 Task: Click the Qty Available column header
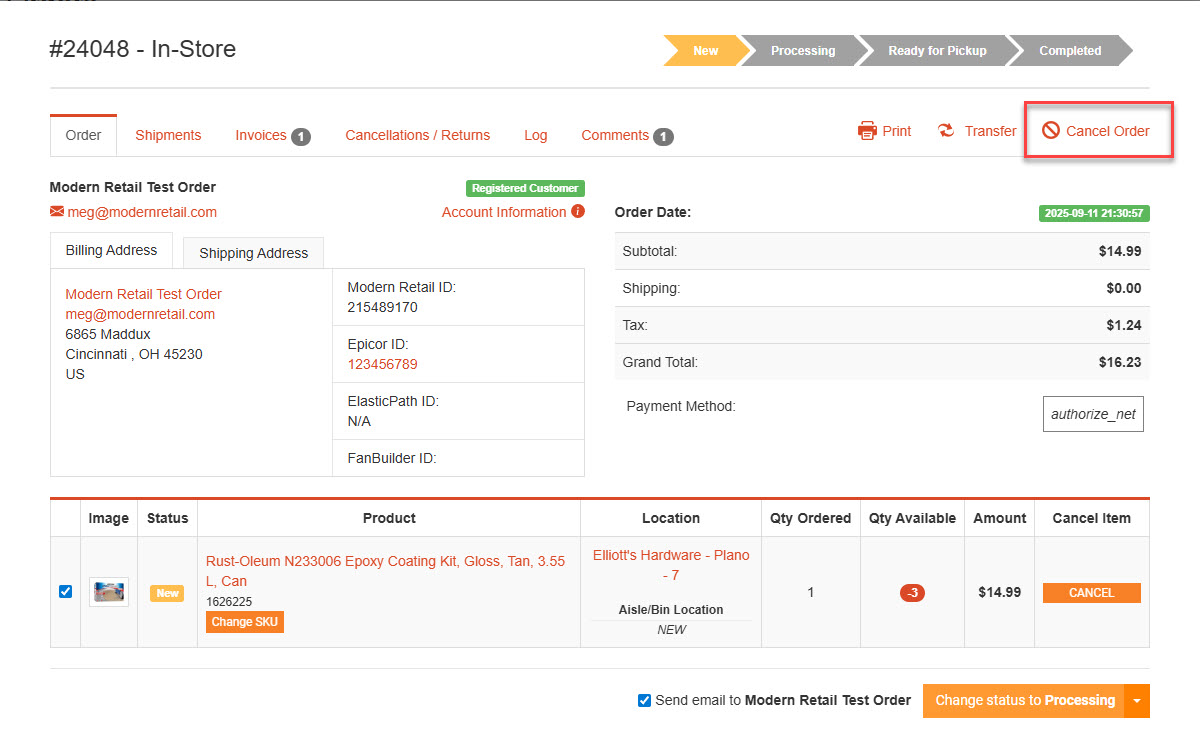pyautogui.click(x=912, y=518)
